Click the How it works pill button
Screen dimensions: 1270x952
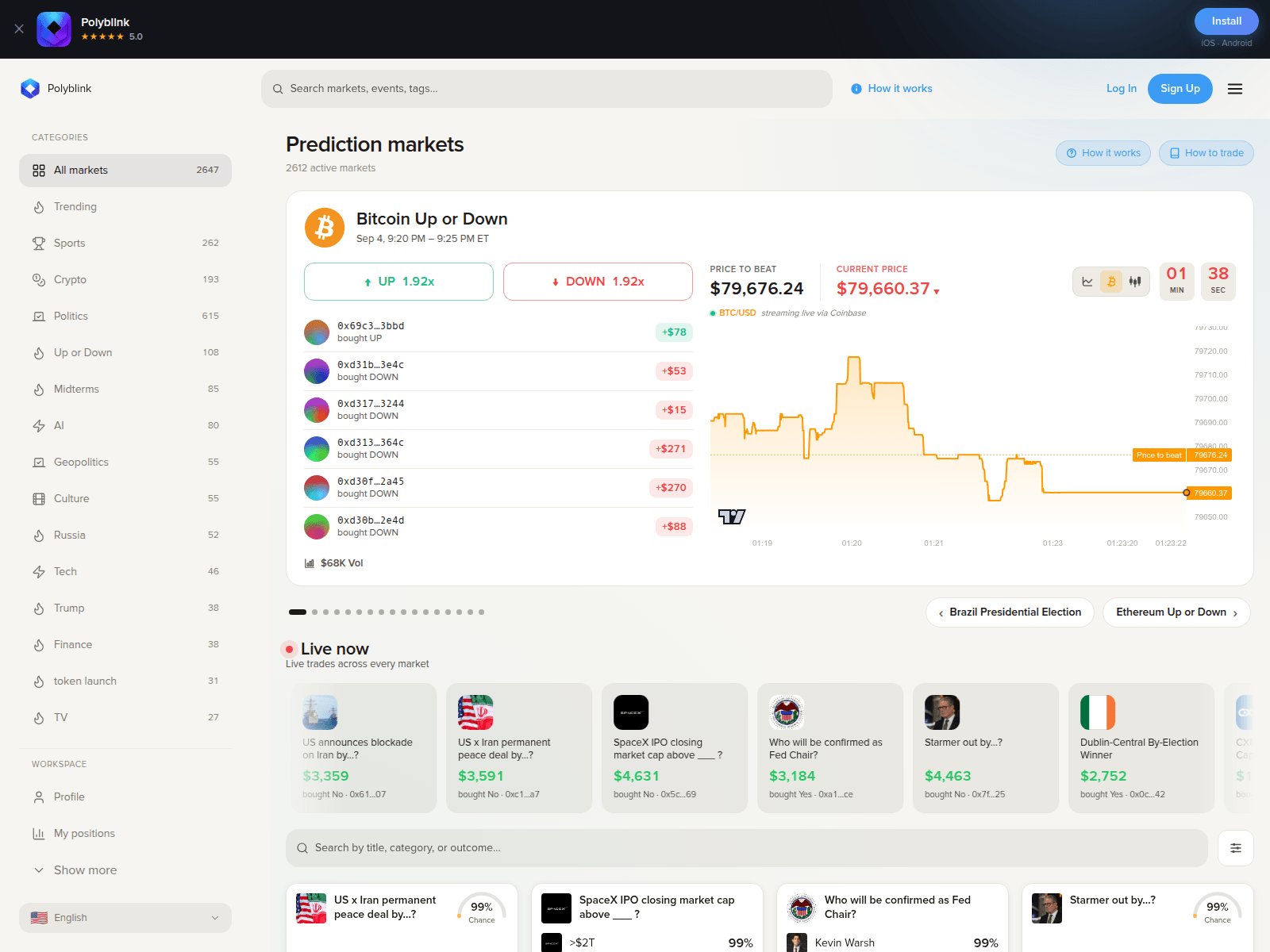(1103, 153)
